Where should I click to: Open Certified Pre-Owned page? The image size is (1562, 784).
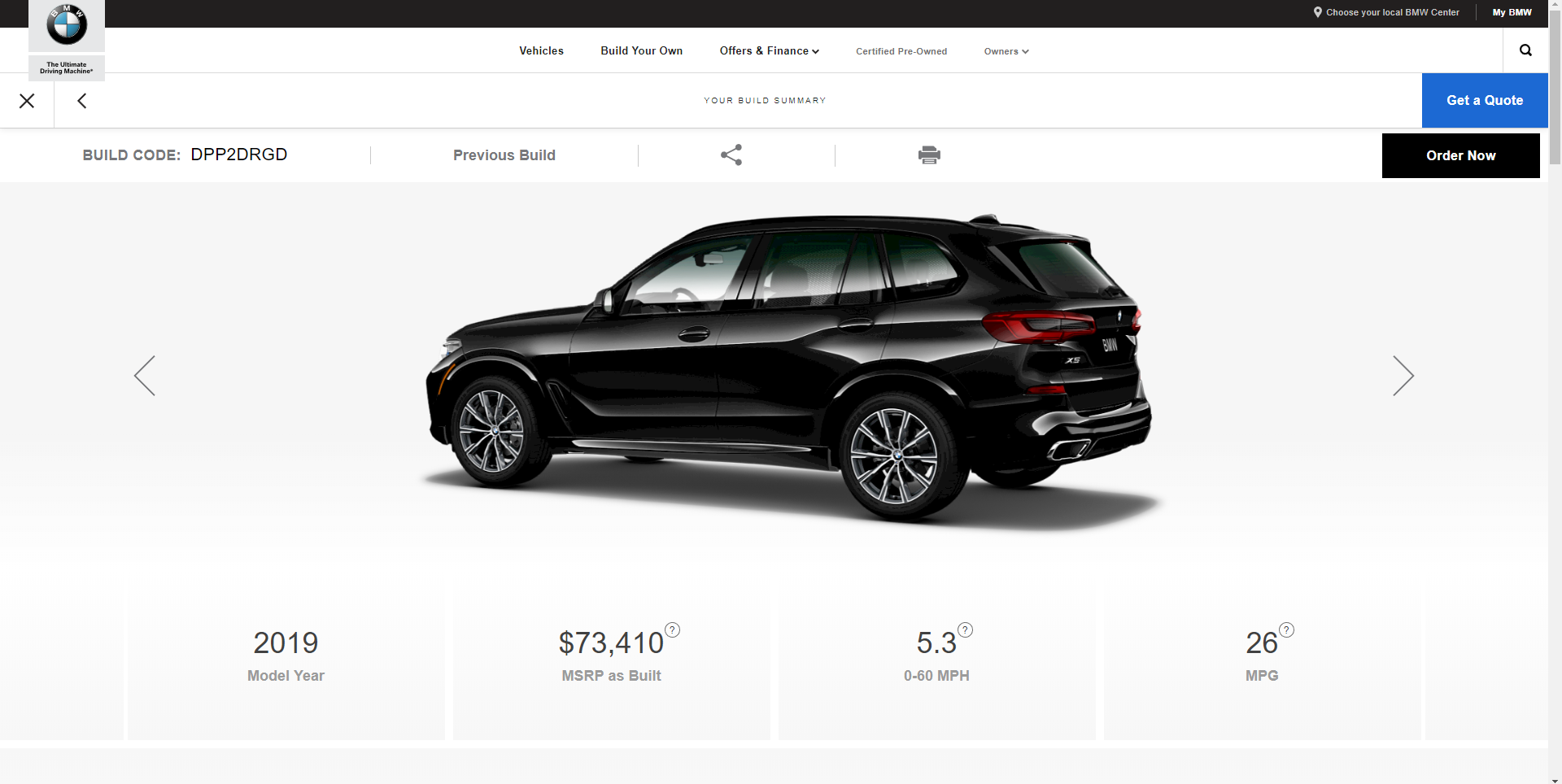pyautogui.click(x=901, y=51)
